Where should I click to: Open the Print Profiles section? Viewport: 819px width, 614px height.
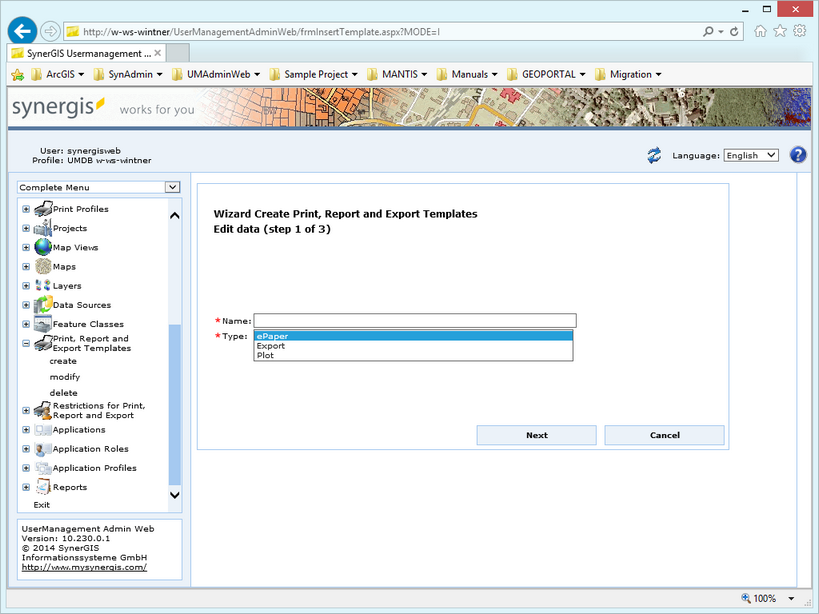tap(41, 209)
